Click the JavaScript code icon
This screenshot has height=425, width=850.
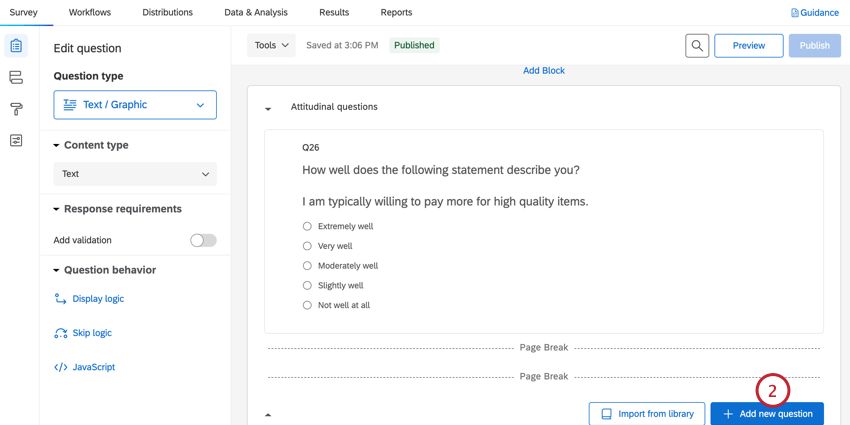61,367
